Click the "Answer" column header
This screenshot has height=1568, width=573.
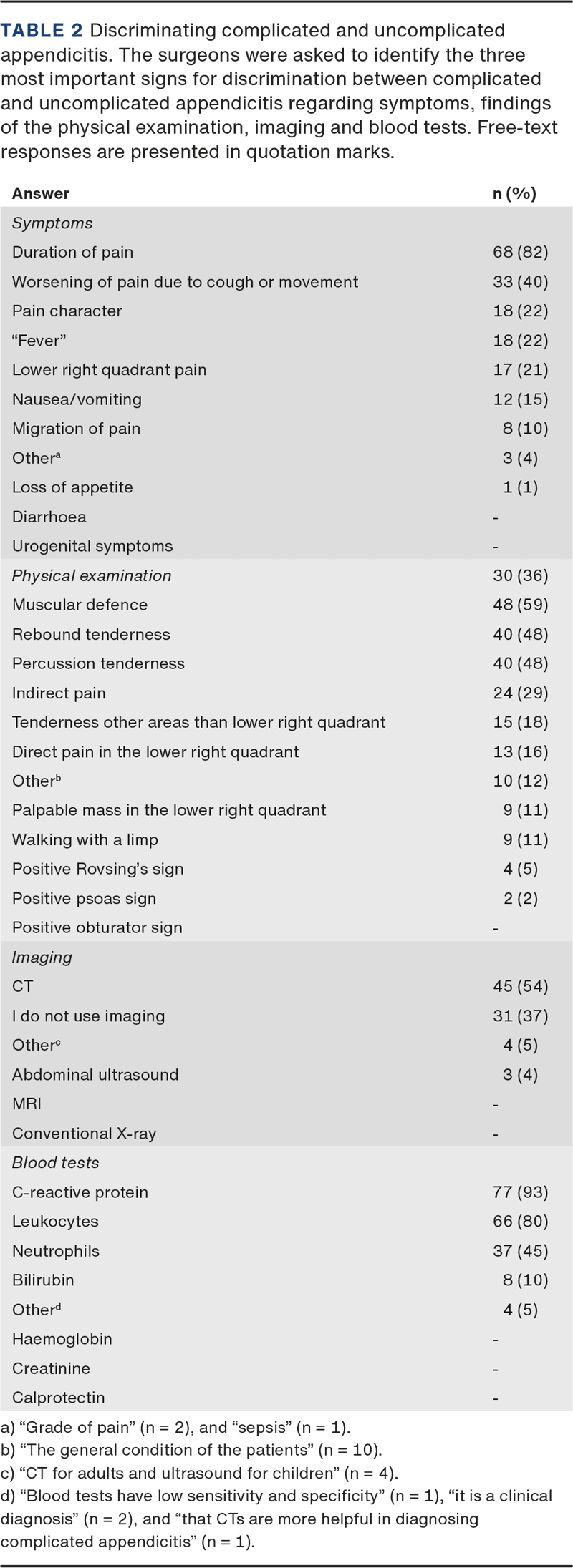[41, 193]
